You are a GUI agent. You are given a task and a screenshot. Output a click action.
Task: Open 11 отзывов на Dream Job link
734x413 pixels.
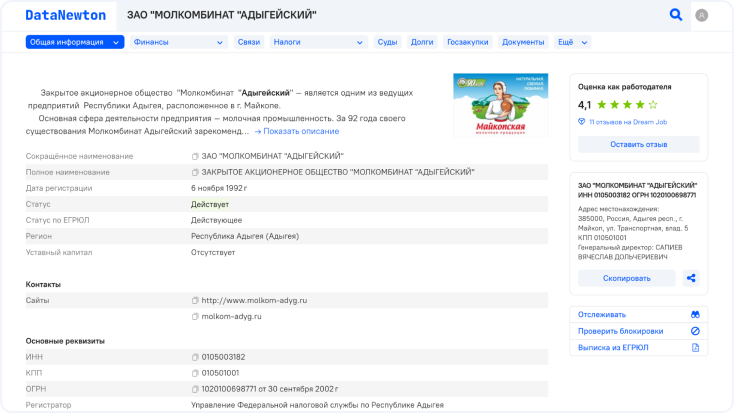pos(628,122)
